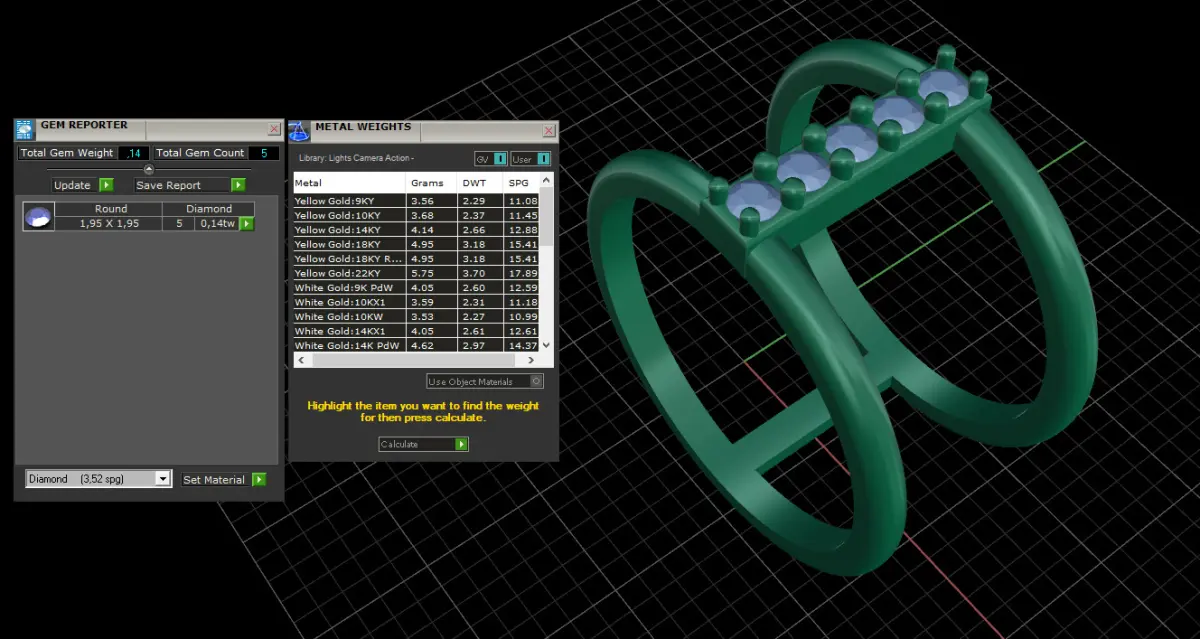Select the White Gold:14KX1 row

click(x=416, y=331)
